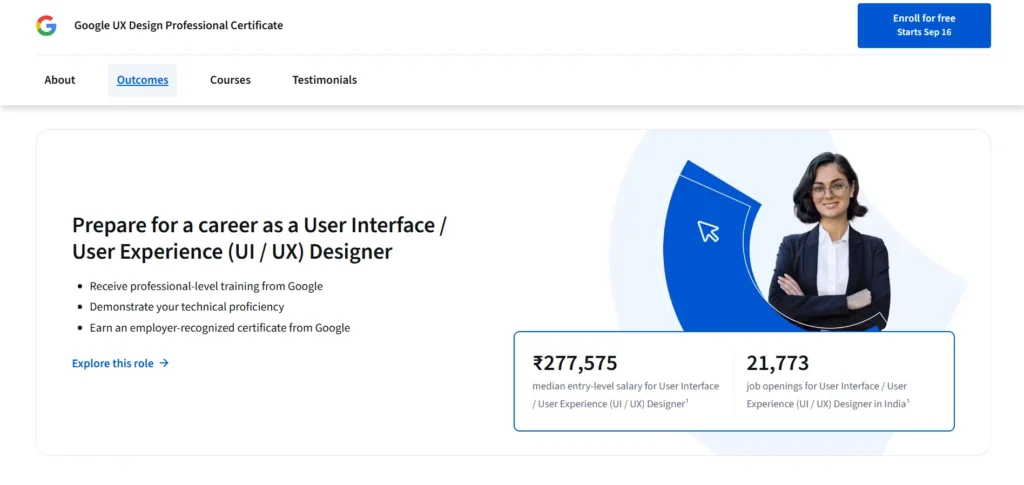Click the Google UX Design Professional Certificate title

178,26
